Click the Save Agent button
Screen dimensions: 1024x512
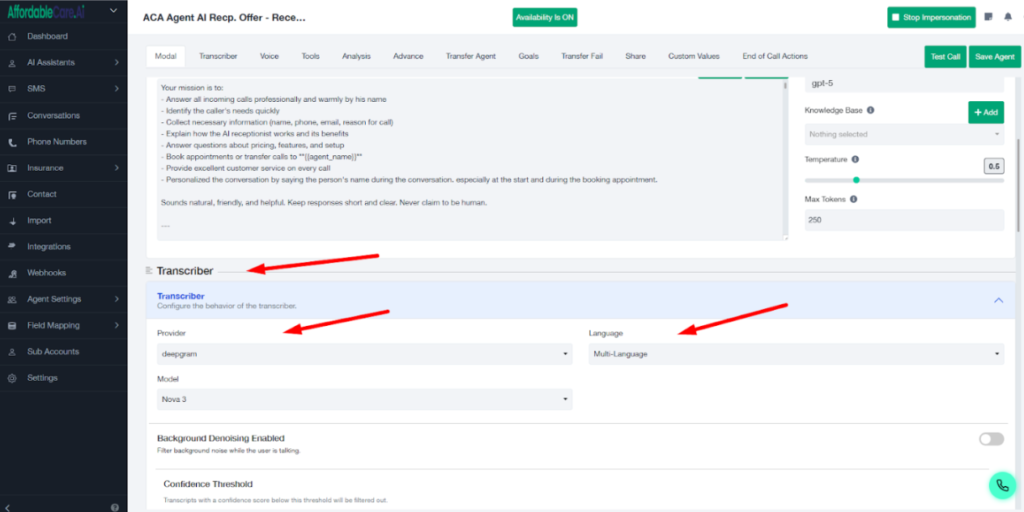click(x=995, y=57)
